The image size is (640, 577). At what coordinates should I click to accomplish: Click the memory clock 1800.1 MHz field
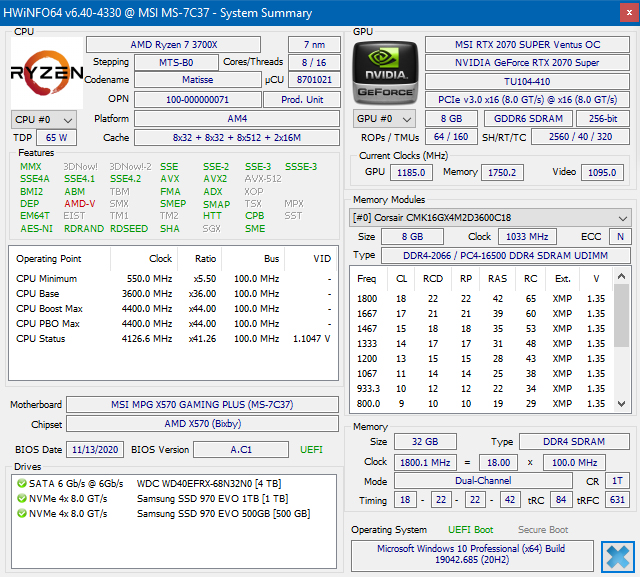coord(425,462)
